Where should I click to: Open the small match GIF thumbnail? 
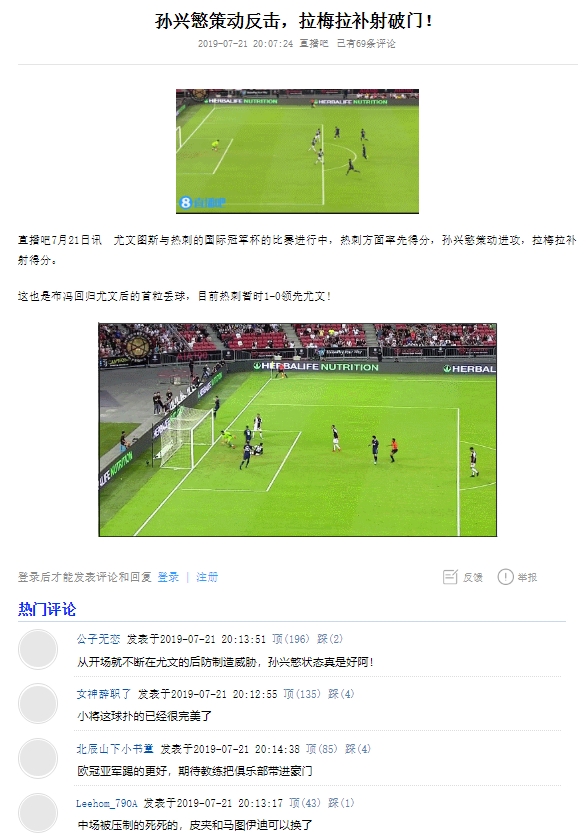click(x=298, y=151)
